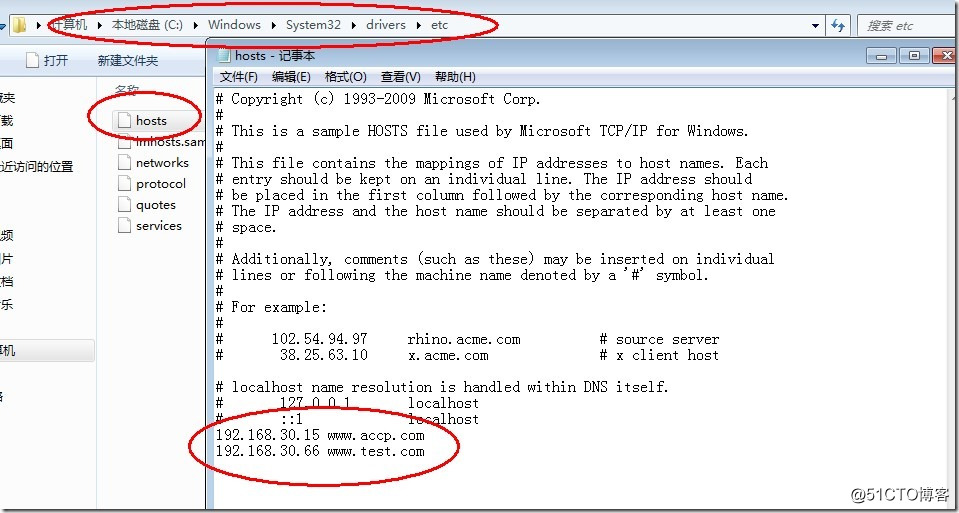Click System32 in the address path
Screen dimensions: 959x513
(x=311, y=25)
